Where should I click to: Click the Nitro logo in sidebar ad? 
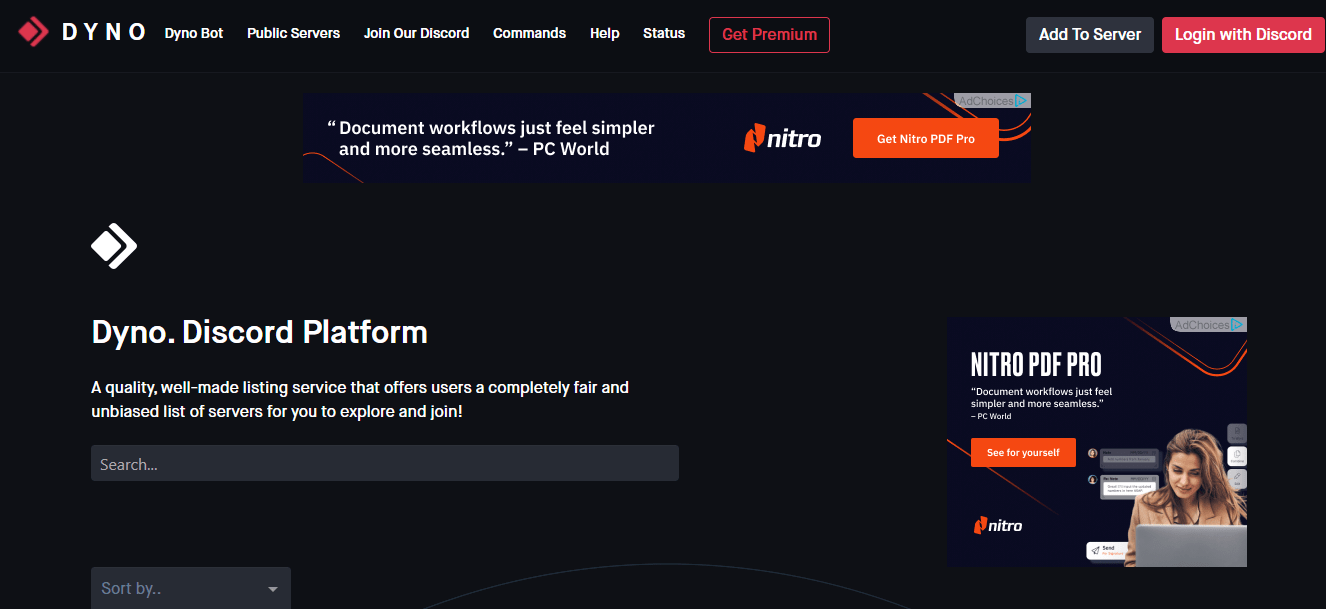[x=998, y=525]
